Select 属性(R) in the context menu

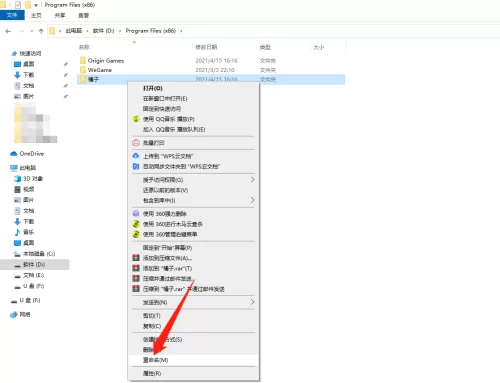[x=152, y=373]
